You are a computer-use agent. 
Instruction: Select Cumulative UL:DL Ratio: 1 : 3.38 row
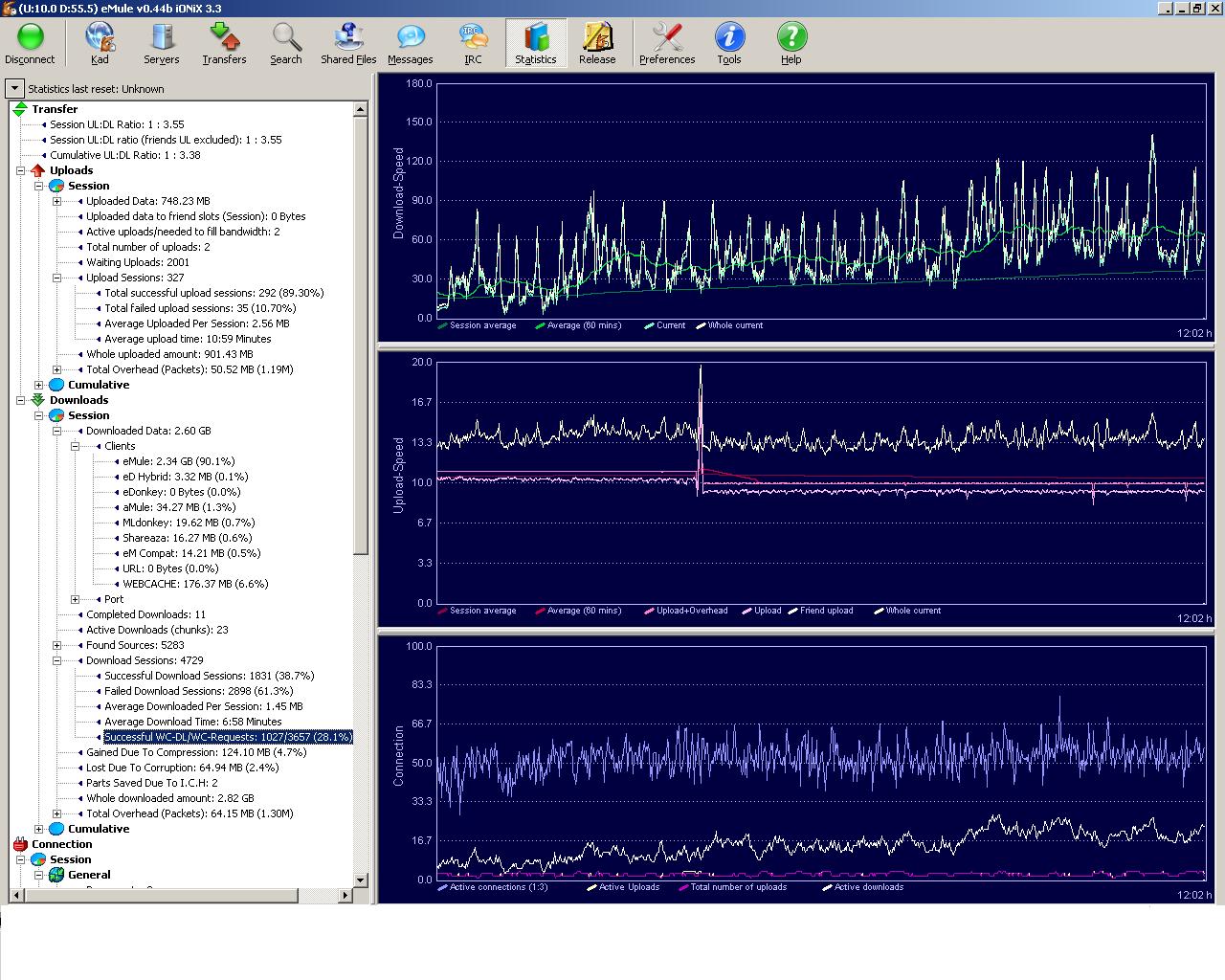[125, 155]
